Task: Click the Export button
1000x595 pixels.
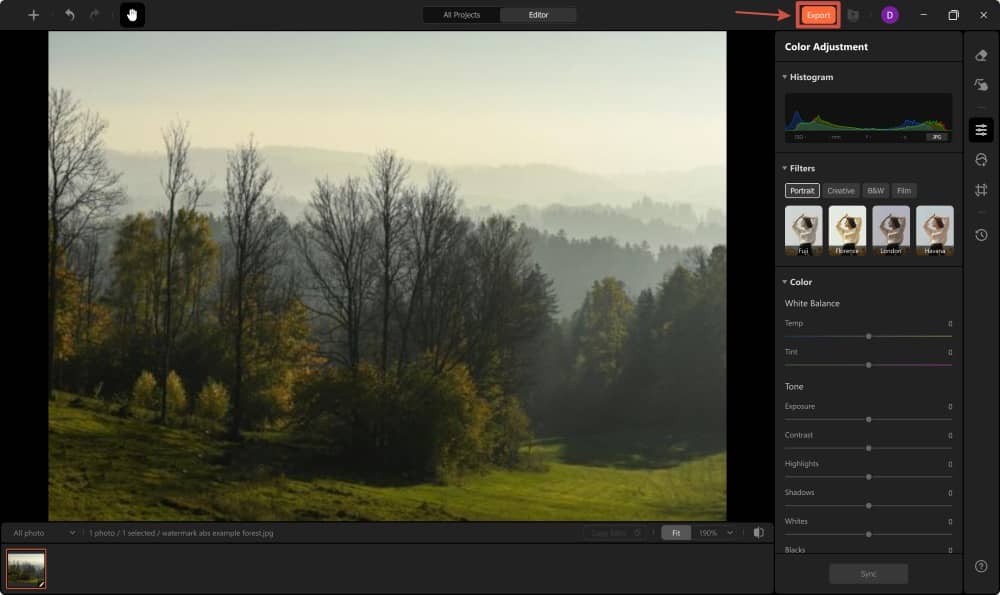Action: (817, 15)
